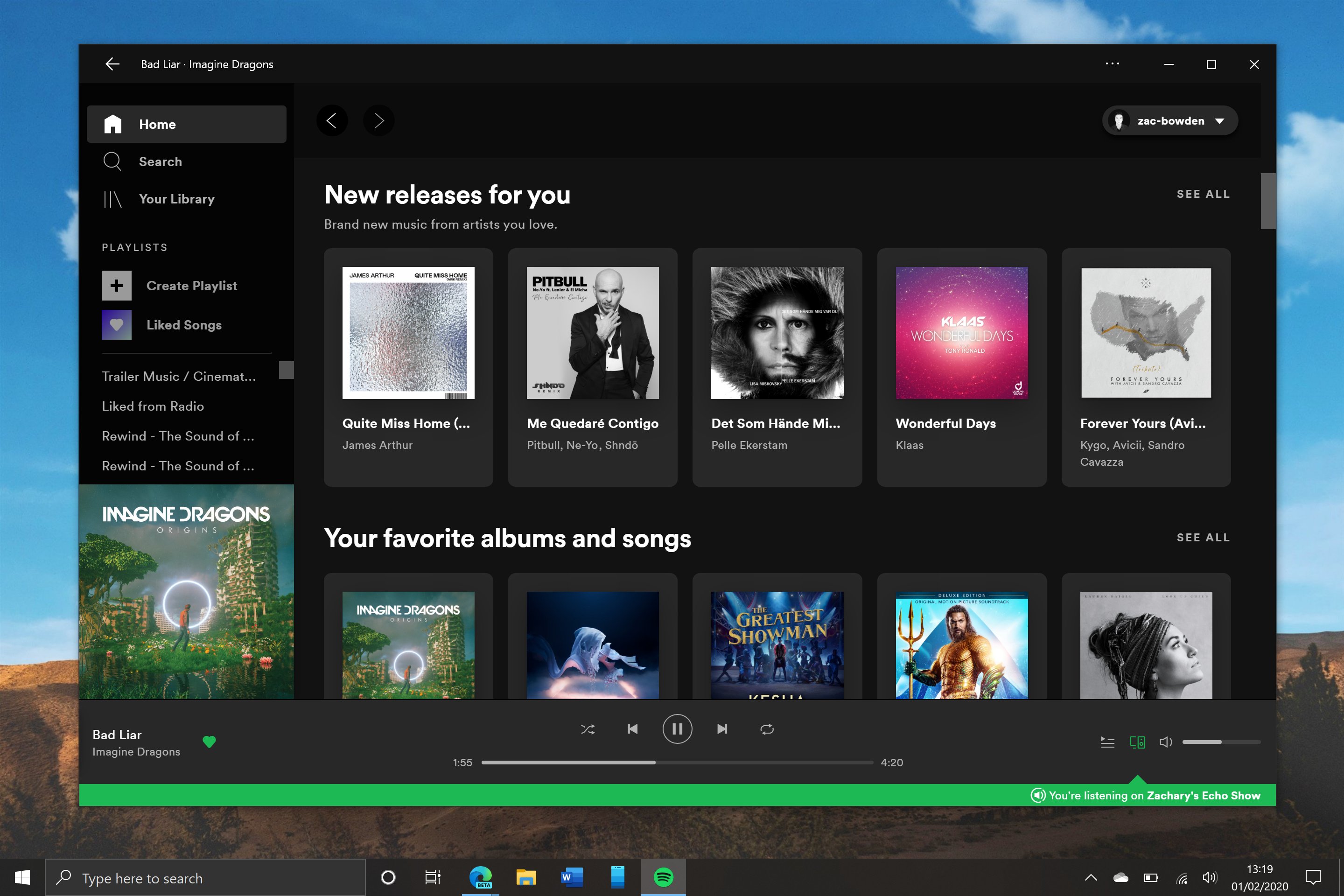
Task: Pause the currently playing song
Action: tap(677, 728)
